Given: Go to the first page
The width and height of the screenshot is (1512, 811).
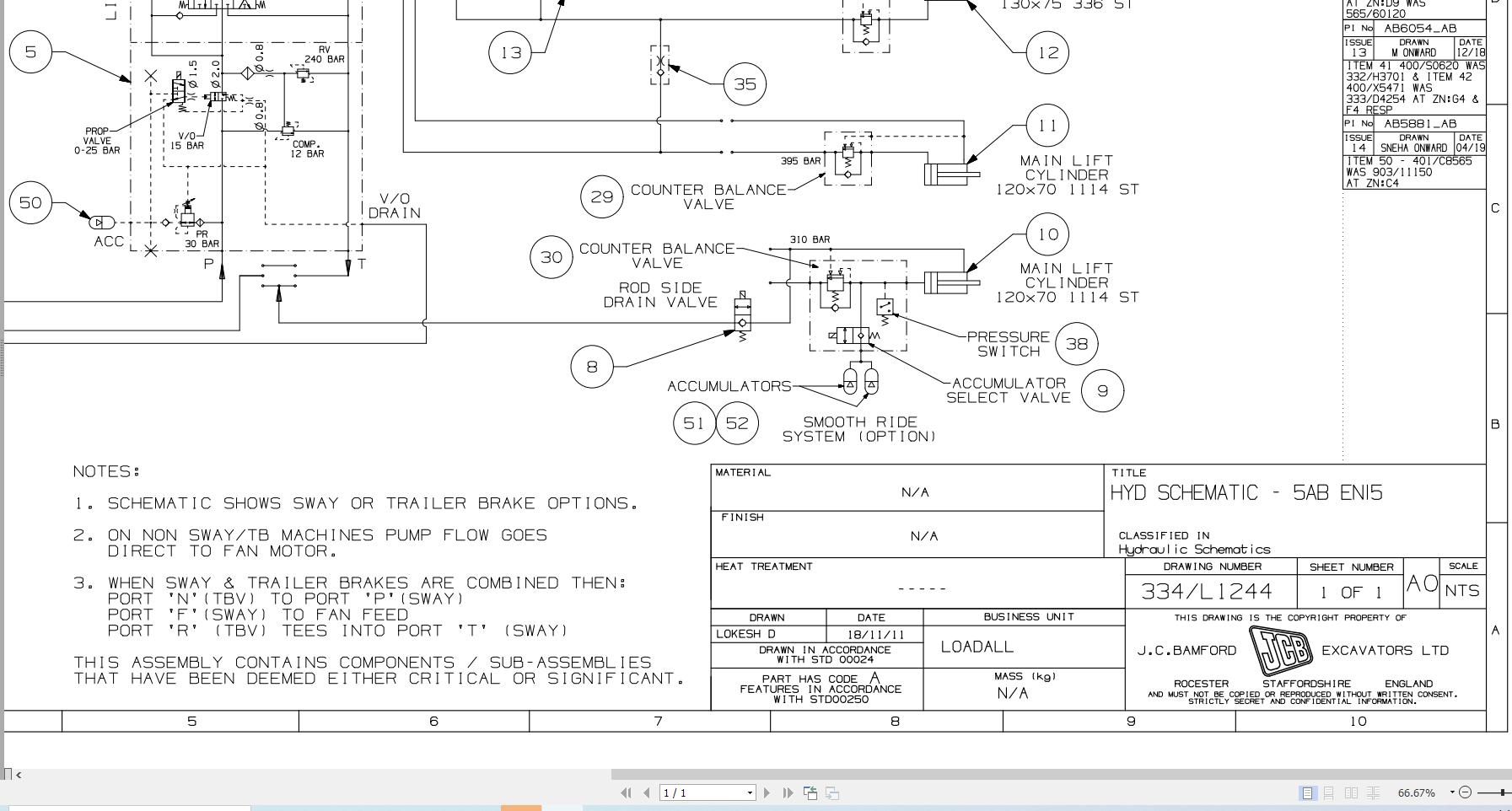Looking at the screenshot, I should click(626, 792).
